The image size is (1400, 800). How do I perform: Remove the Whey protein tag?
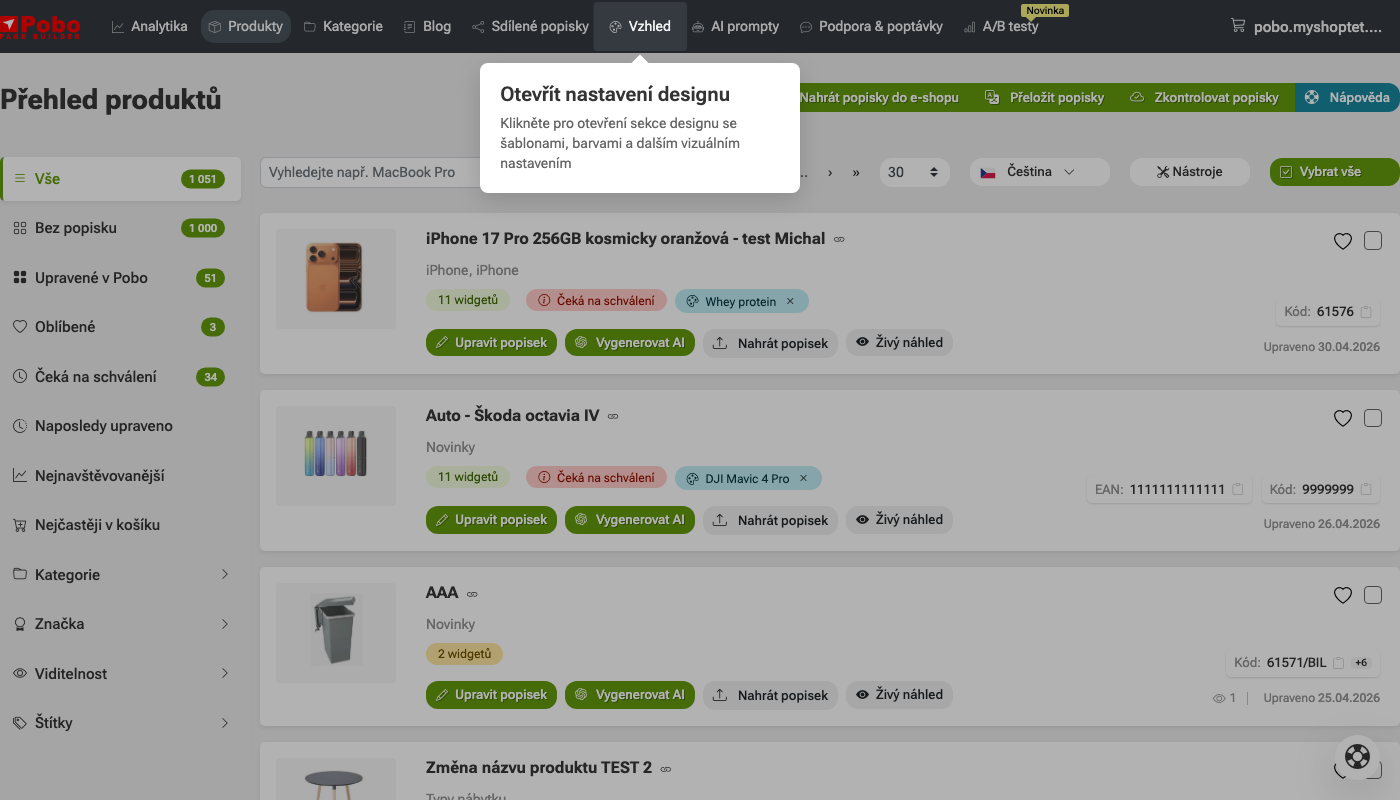(x=790, y=301)
